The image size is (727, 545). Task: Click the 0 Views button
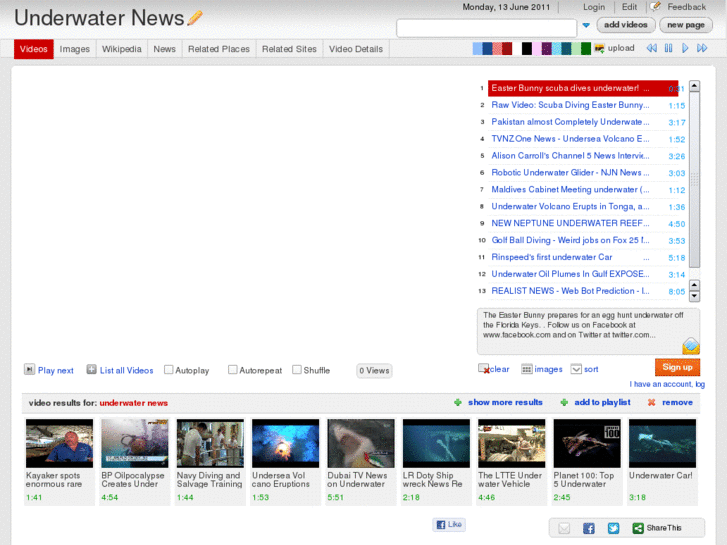[x=374, y=371]
